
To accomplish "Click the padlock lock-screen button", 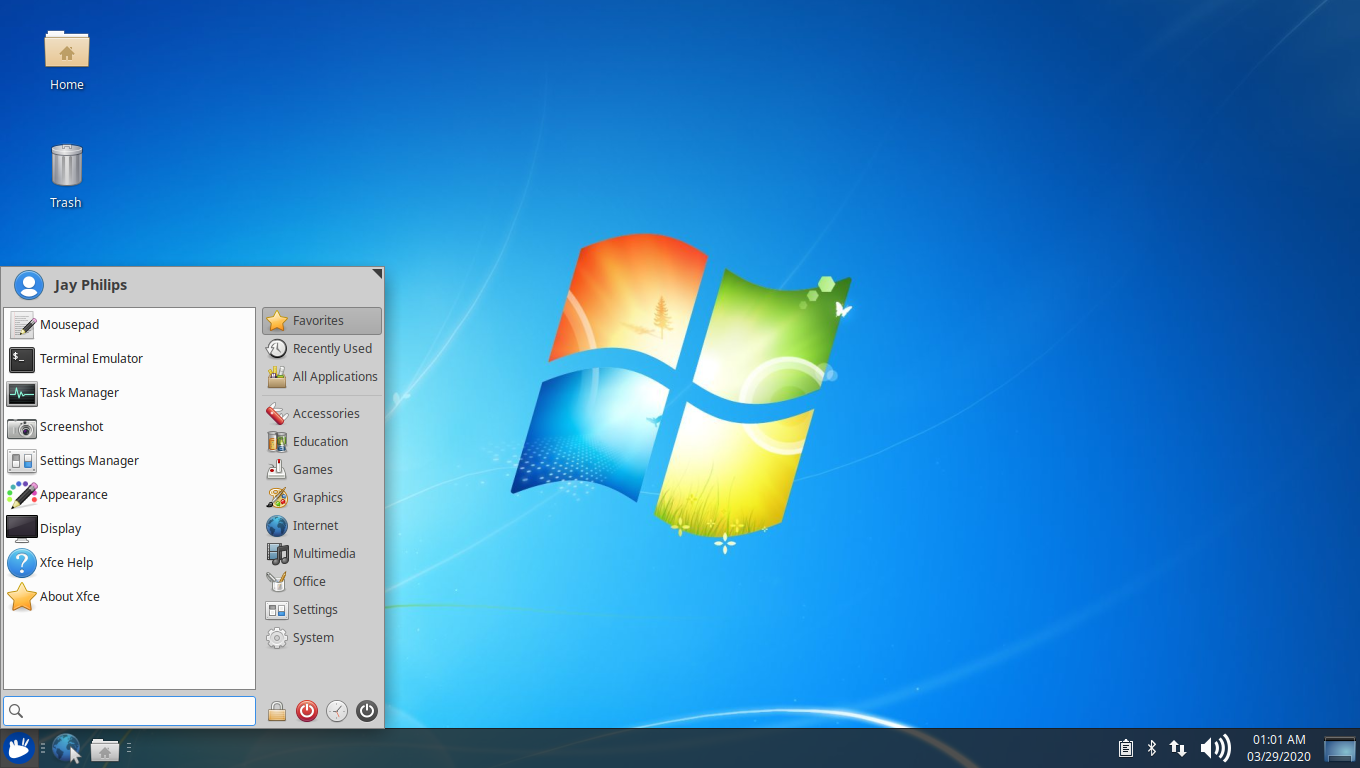I will 277,711.
